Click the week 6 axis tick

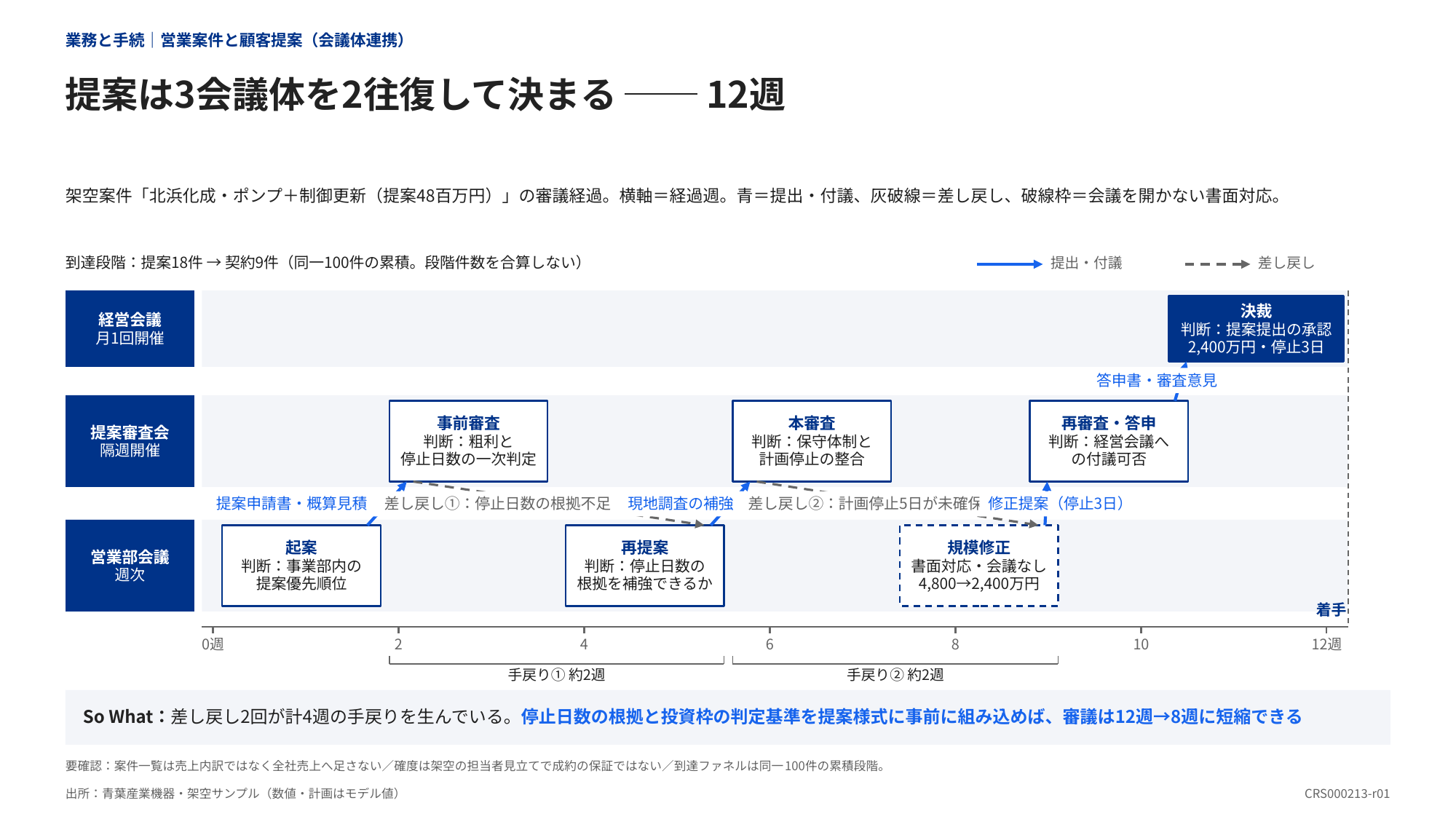(x=769, y=644)
